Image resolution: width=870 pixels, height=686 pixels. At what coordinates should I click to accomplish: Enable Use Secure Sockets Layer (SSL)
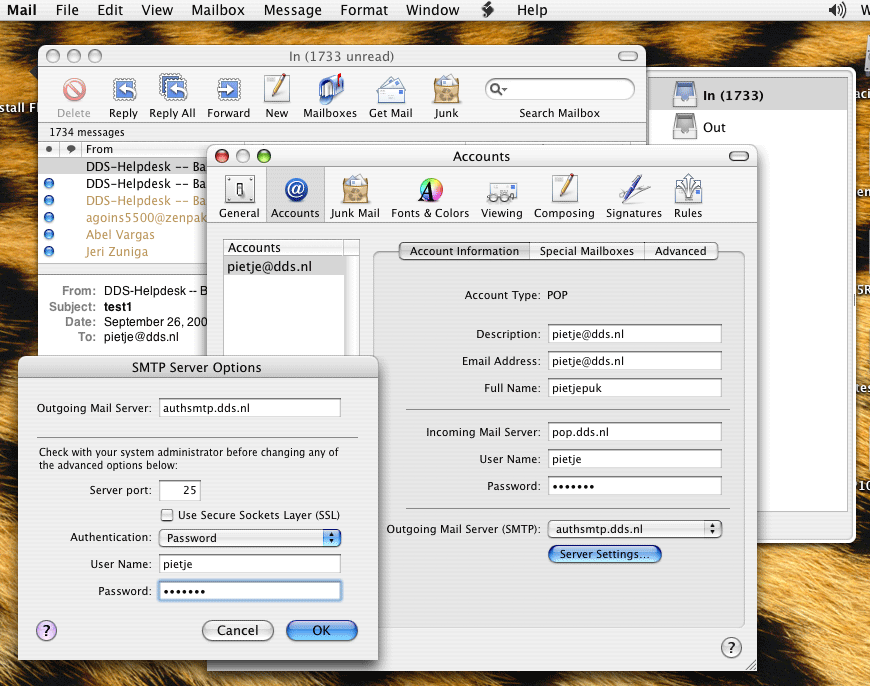coord(167,515)
